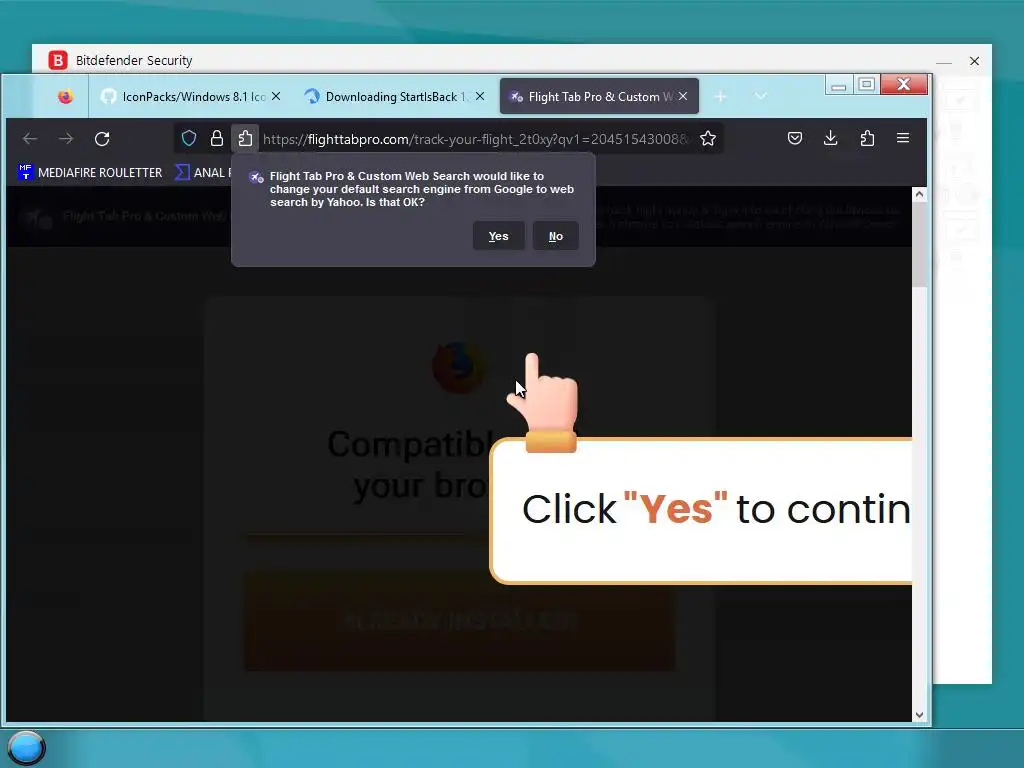View site security padlock info
Screen dimensions: 1024x768
217,138
